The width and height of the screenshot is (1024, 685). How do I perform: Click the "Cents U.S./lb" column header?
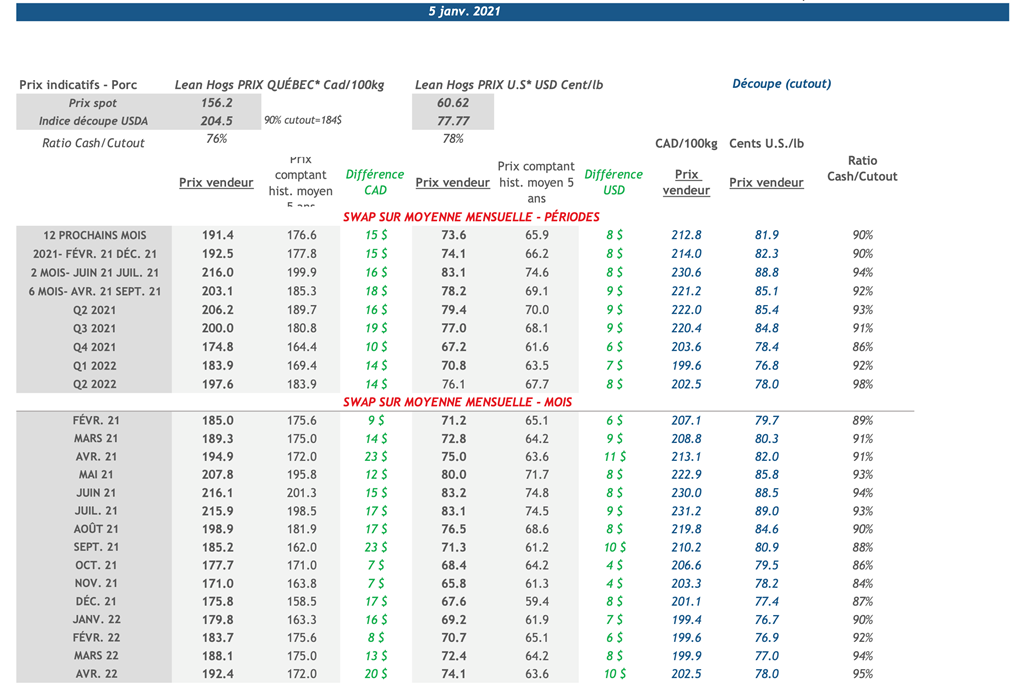766,144
